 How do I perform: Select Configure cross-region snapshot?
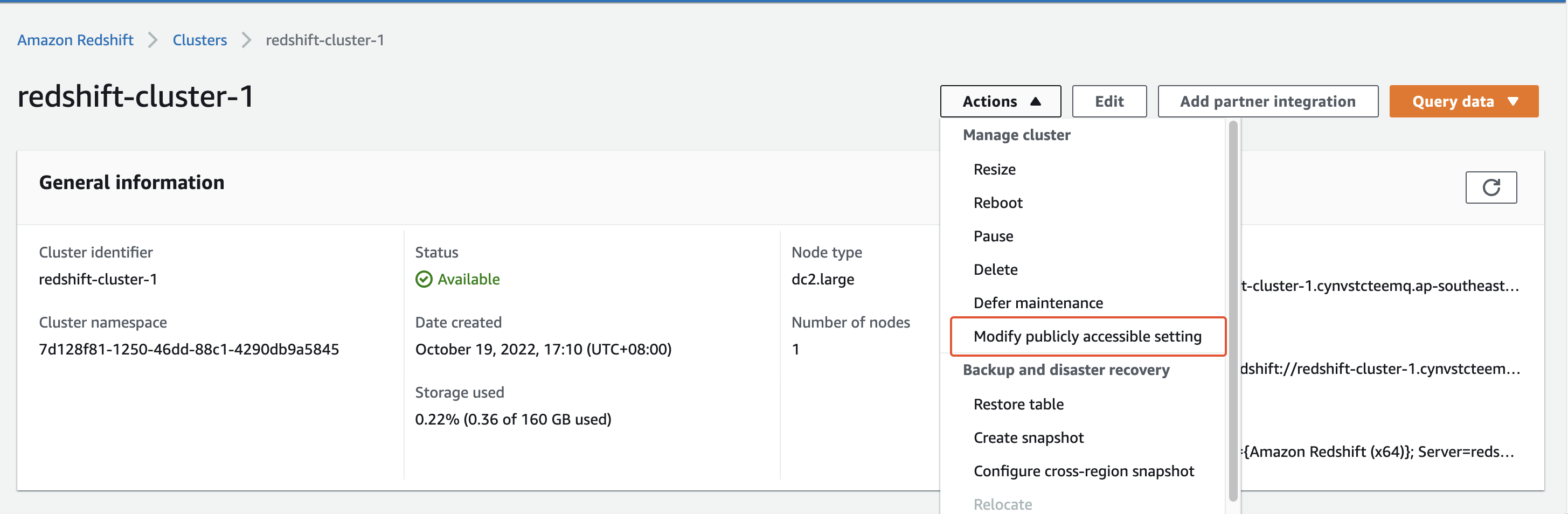click(1084, 471)
